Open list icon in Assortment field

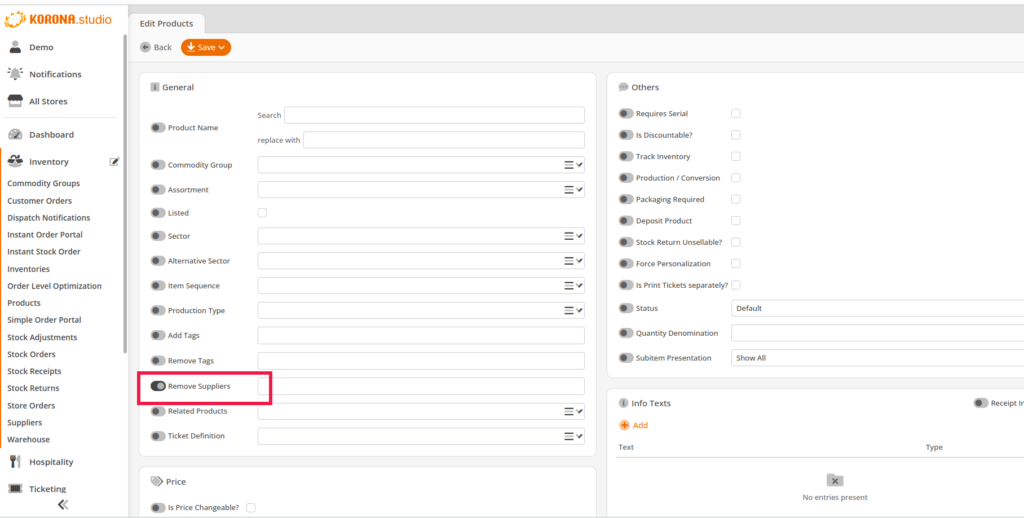(569, 190)
